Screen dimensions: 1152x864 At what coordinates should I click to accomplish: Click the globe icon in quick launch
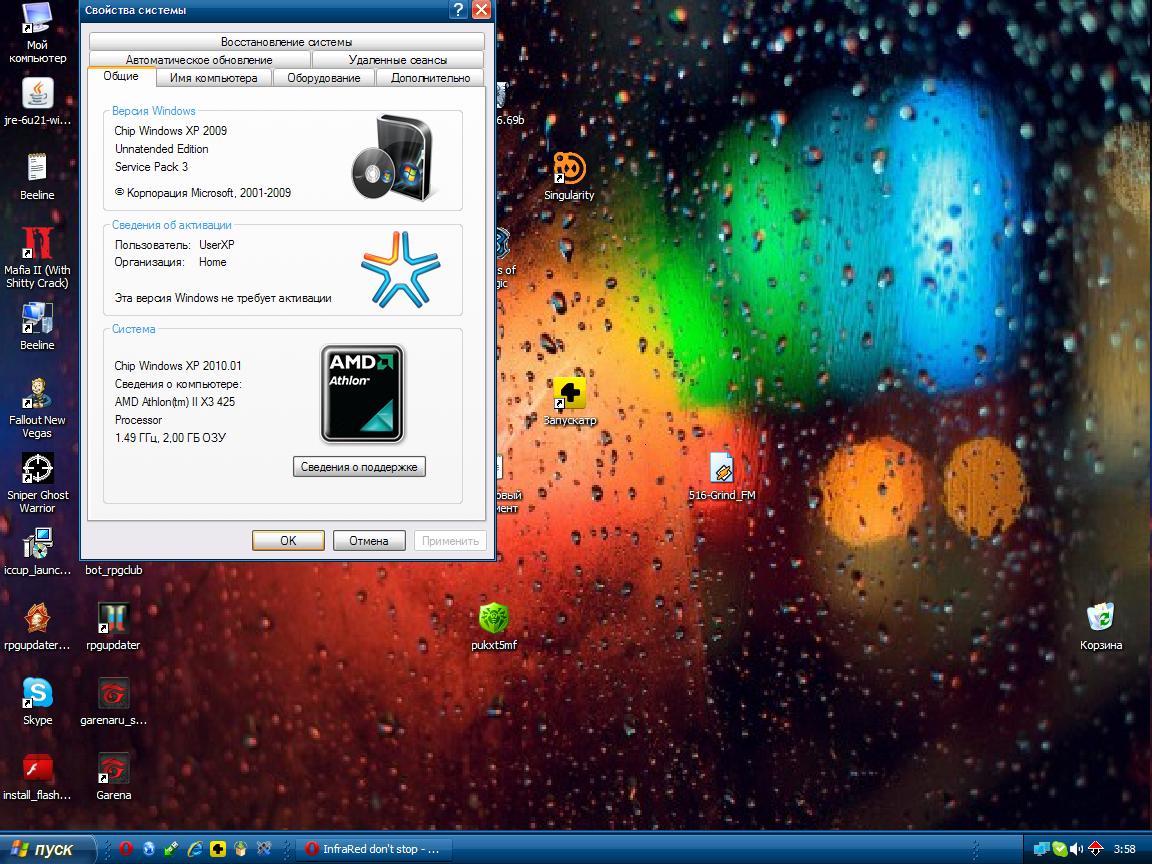pyautogui.click(x=148, y=849)
